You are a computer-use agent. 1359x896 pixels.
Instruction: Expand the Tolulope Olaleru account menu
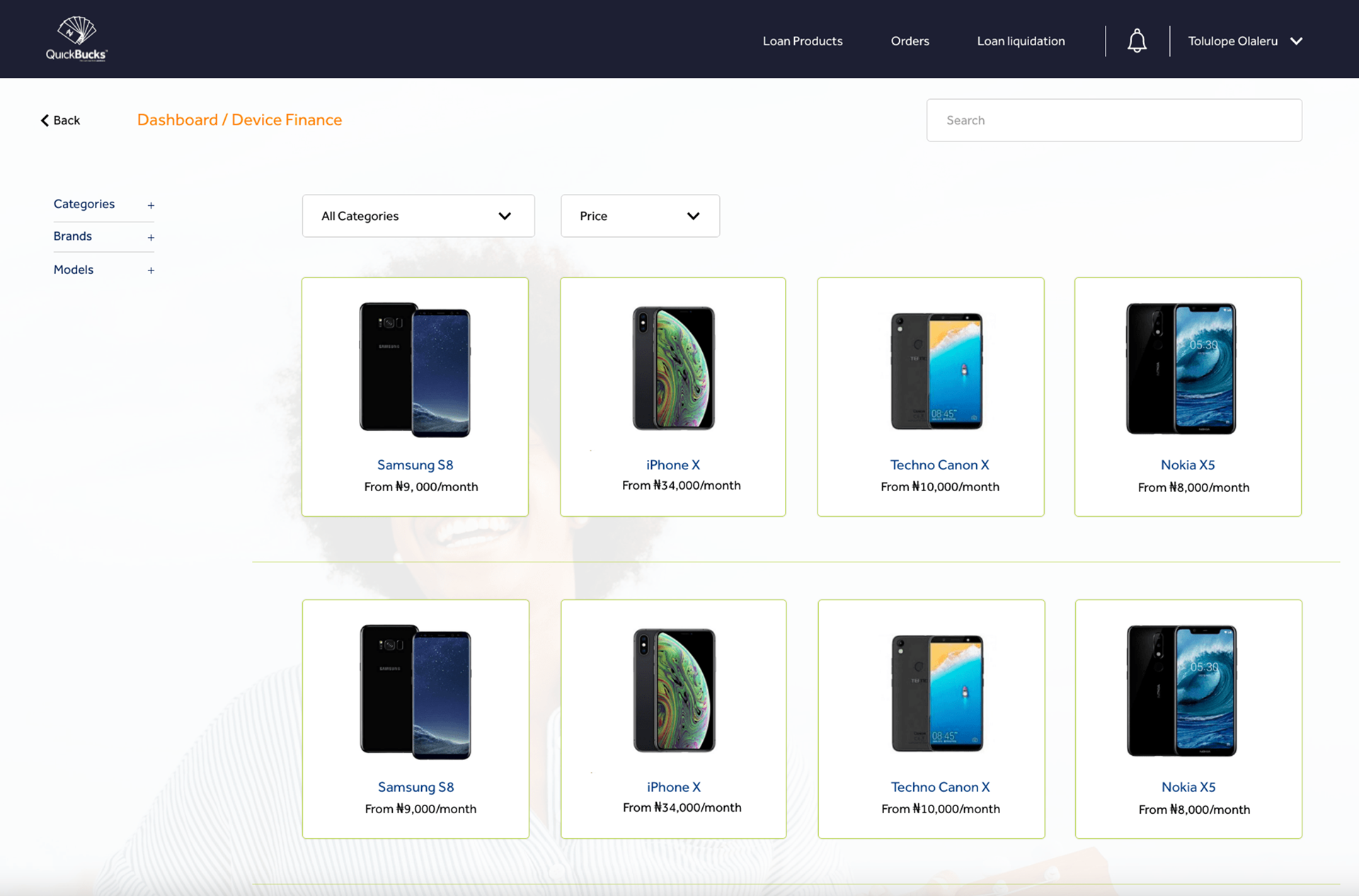pos(1245,41)
